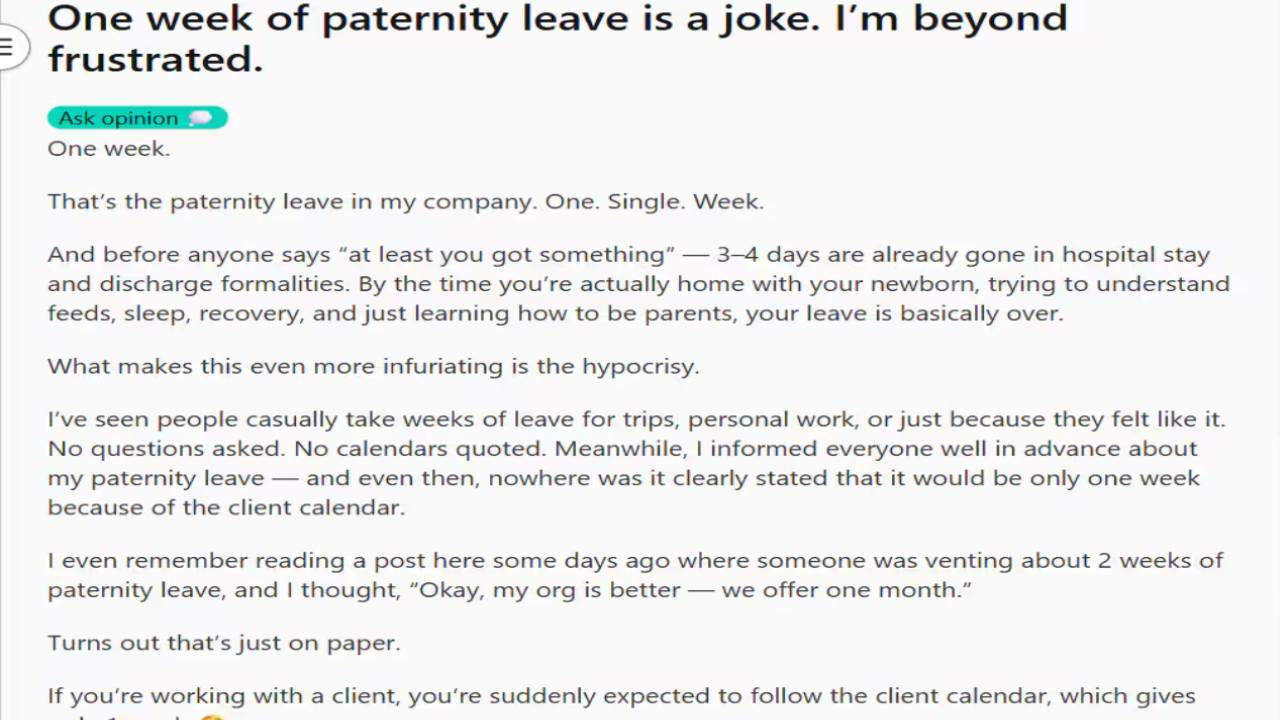This screenshot has width=1280, height=720.
Task: Click the text "we offer one month"
Action: coord(842,590)
